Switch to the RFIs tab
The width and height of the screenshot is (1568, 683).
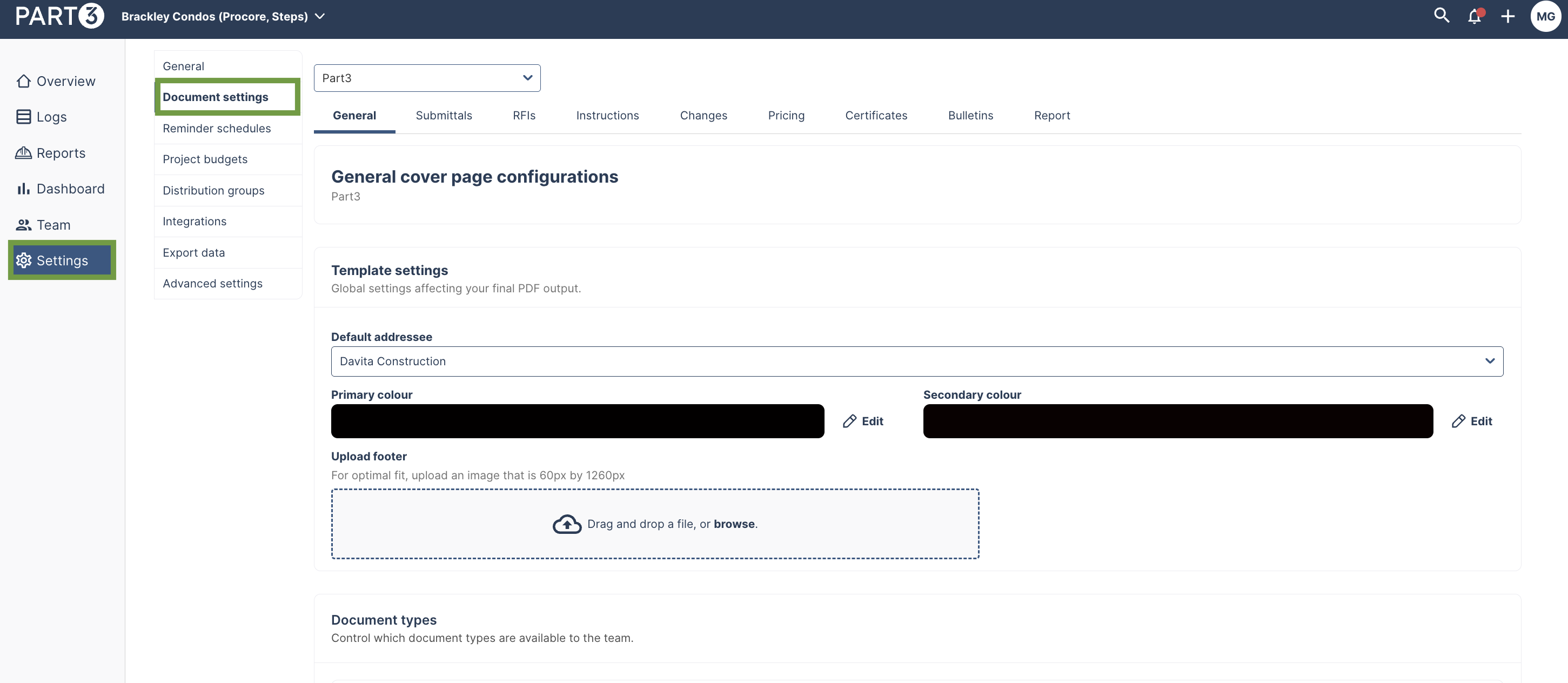524,116
